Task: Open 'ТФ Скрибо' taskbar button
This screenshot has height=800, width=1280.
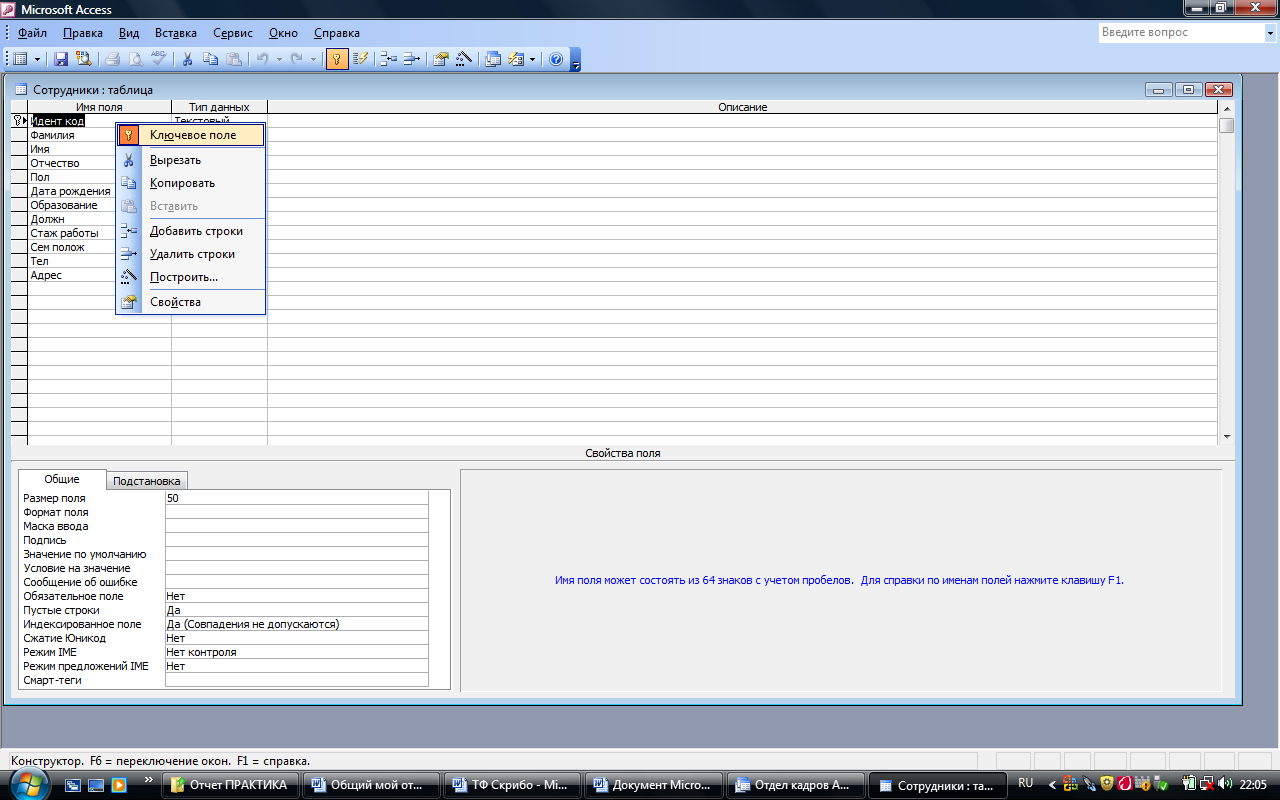Action: click(x=510, y=785)
